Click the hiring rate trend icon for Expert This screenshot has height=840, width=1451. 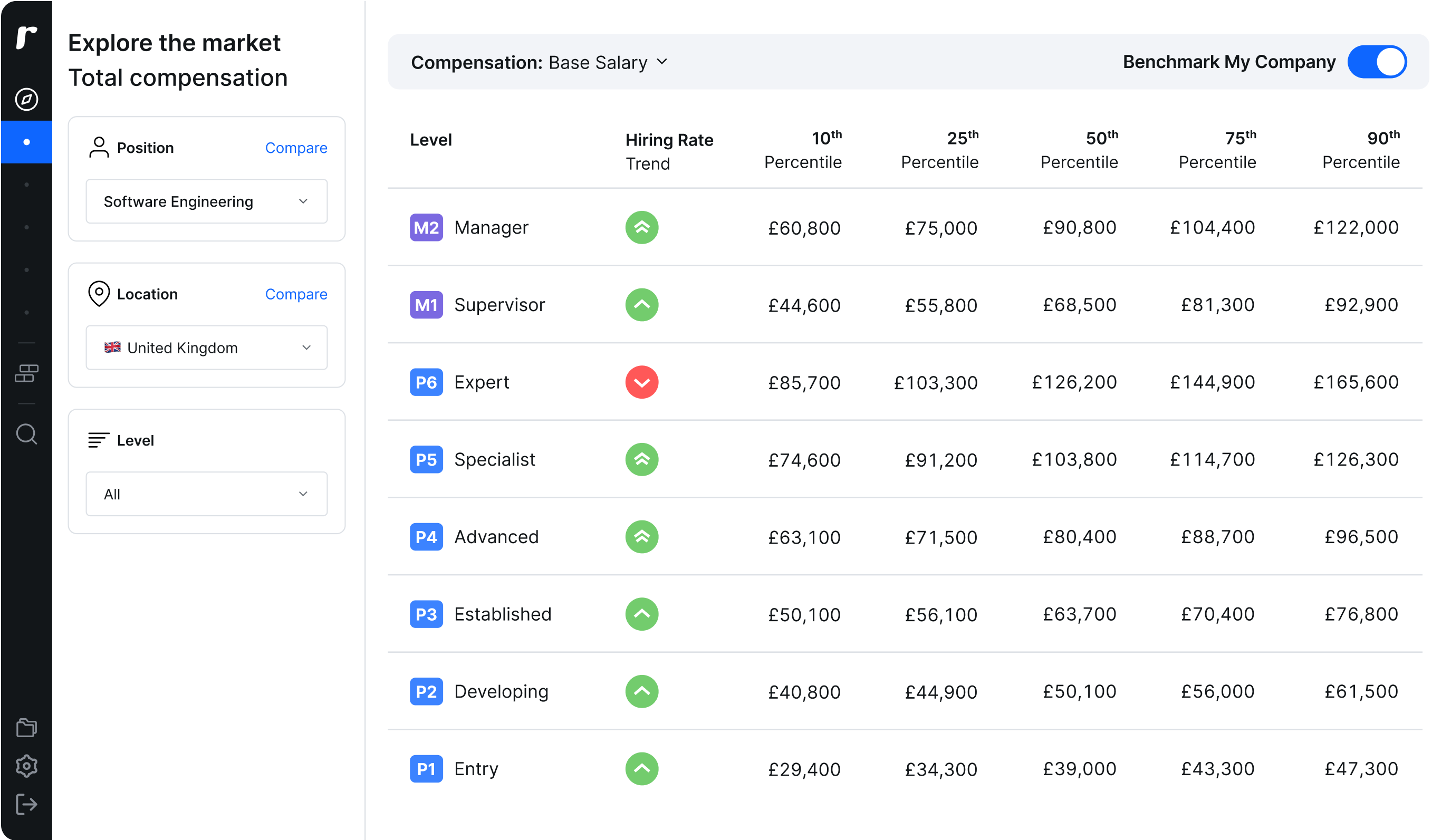click(x=641, y=382)
